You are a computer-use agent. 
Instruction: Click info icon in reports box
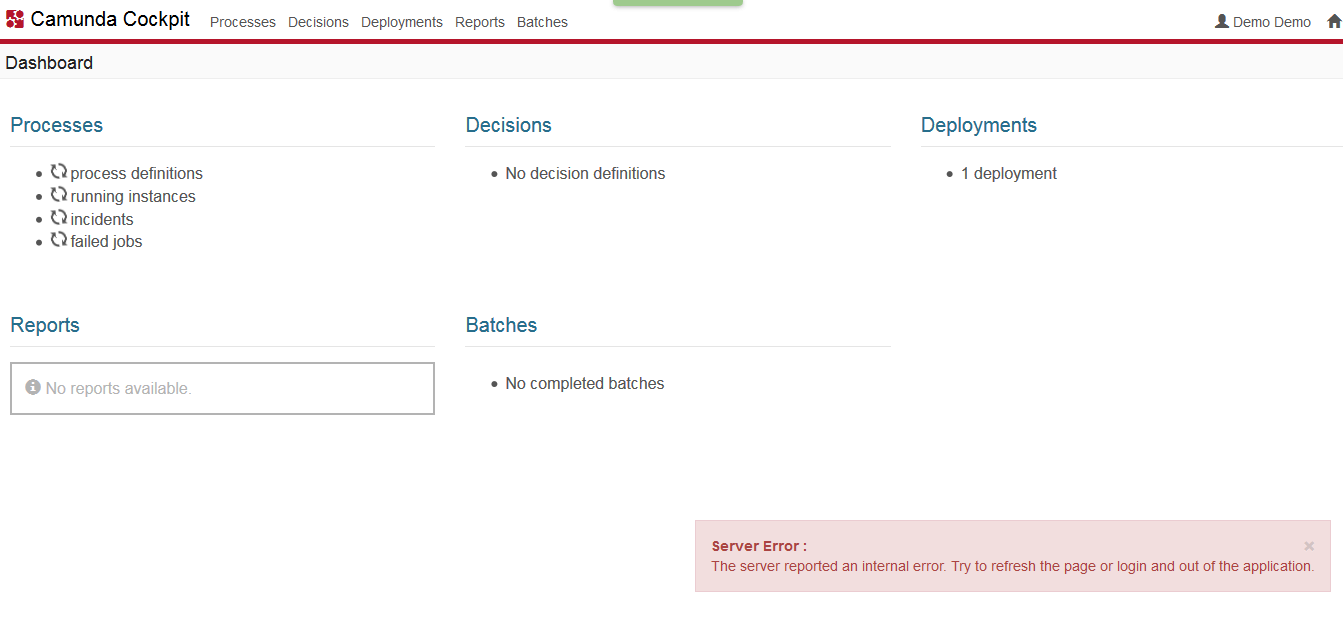pyautogui.click(x=33, y=387)
